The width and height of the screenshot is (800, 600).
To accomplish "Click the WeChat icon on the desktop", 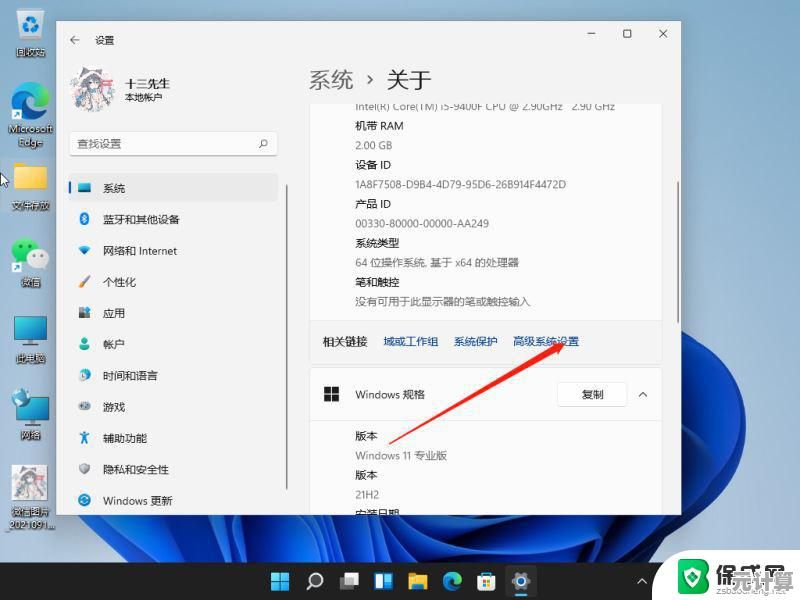I will coord(29,253).
